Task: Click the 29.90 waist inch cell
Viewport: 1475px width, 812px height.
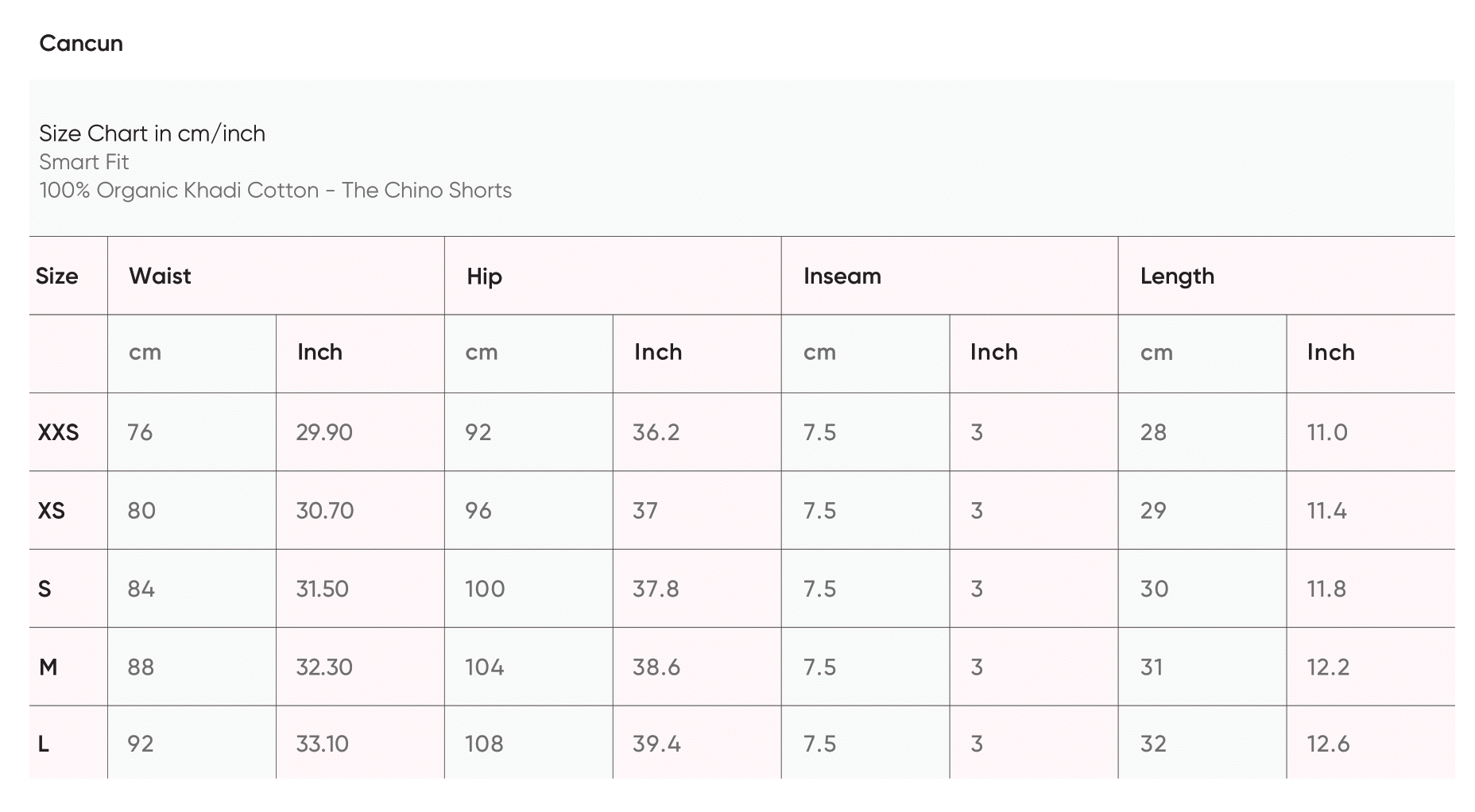Action: coord(324,432)
